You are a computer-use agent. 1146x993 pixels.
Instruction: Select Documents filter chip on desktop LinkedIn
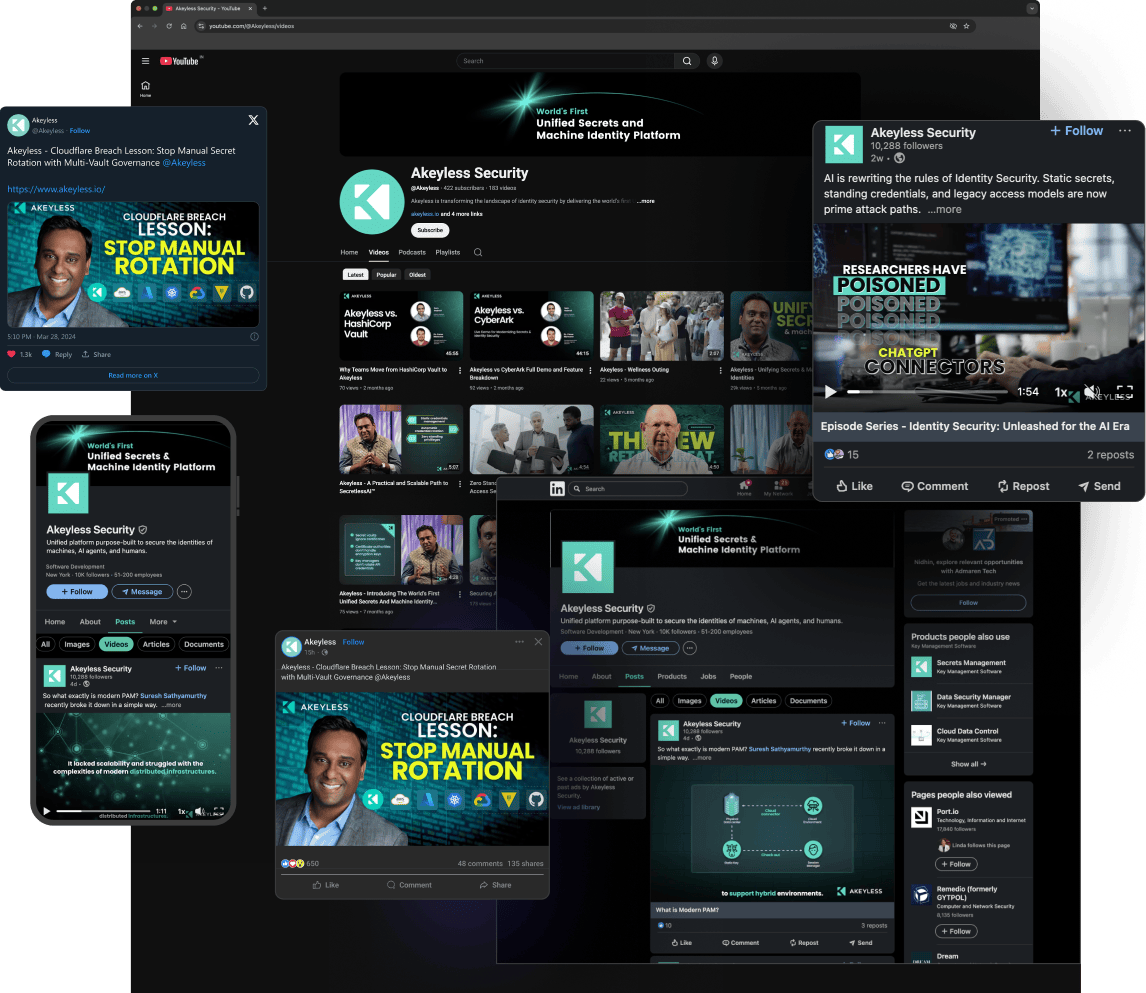[808, 701]
